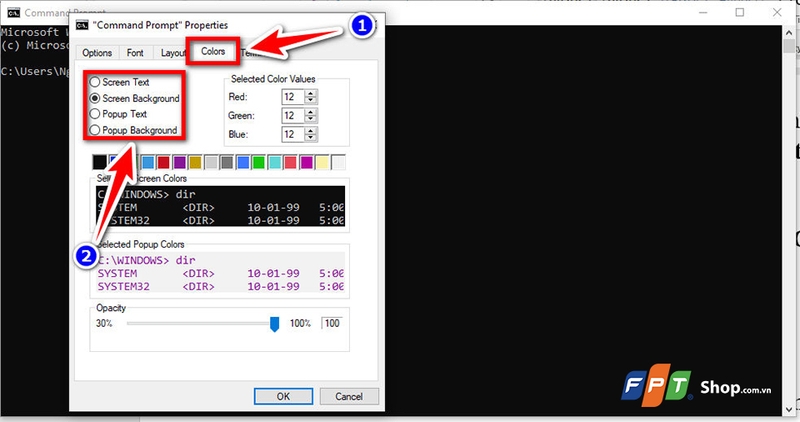Go to the Colors tab
The height and width of the screenshot is (422, 800).
tap(213, 52)
